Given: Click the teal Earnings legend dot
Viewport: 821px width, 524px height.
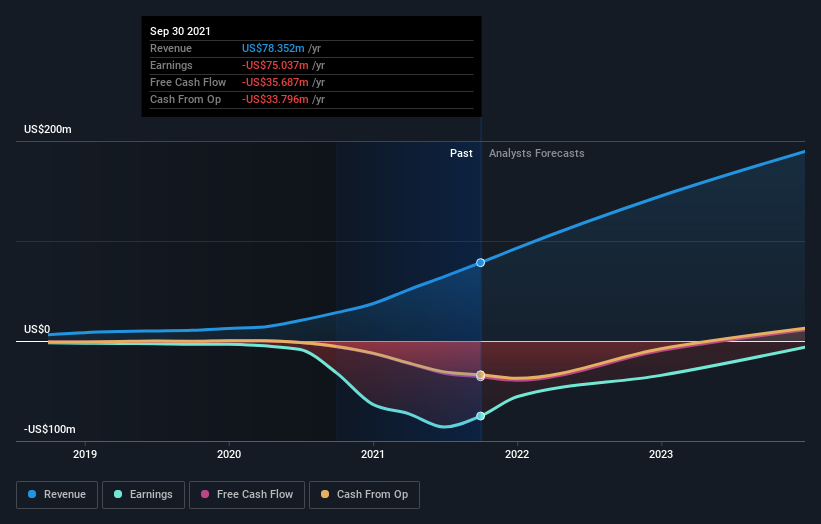Looking at the screenshot, I should 118,494.
